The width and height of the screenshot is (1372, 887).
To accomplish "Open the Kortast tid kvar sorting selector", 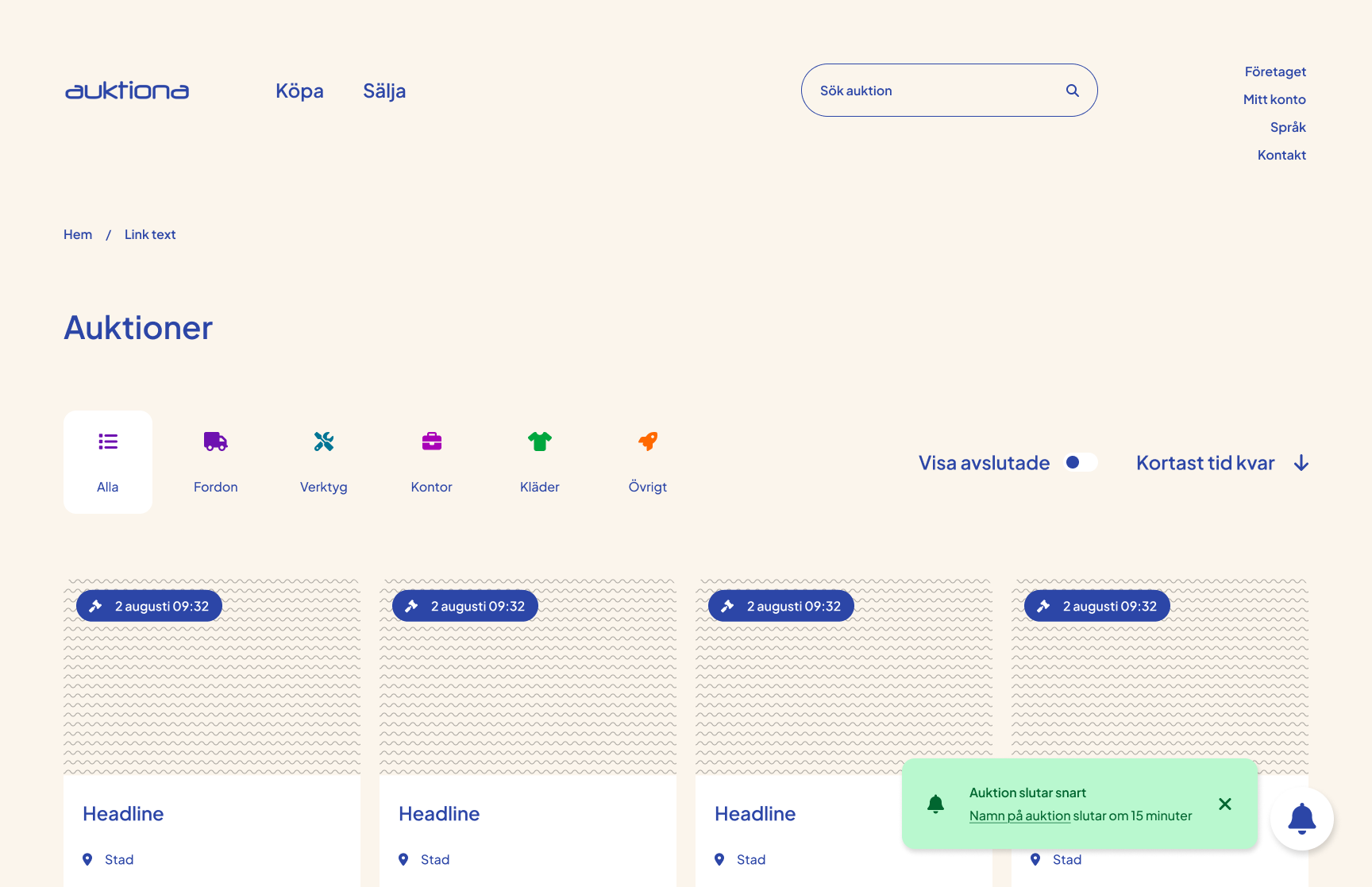I will tap(1204, 462).
